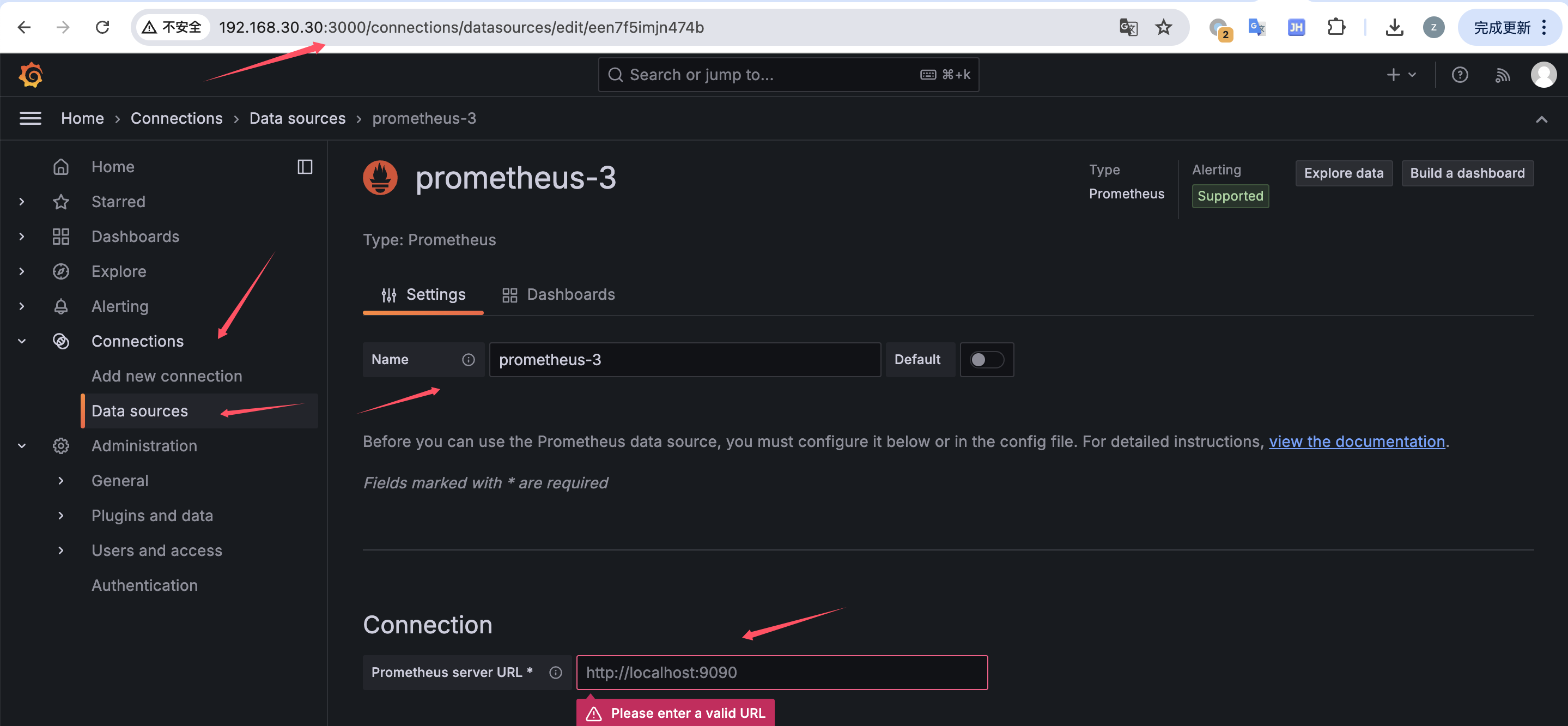The height and width of the screenshot is (726, 1568).
Task: Expand the Plugins and data section
Action: pos(60,515)
